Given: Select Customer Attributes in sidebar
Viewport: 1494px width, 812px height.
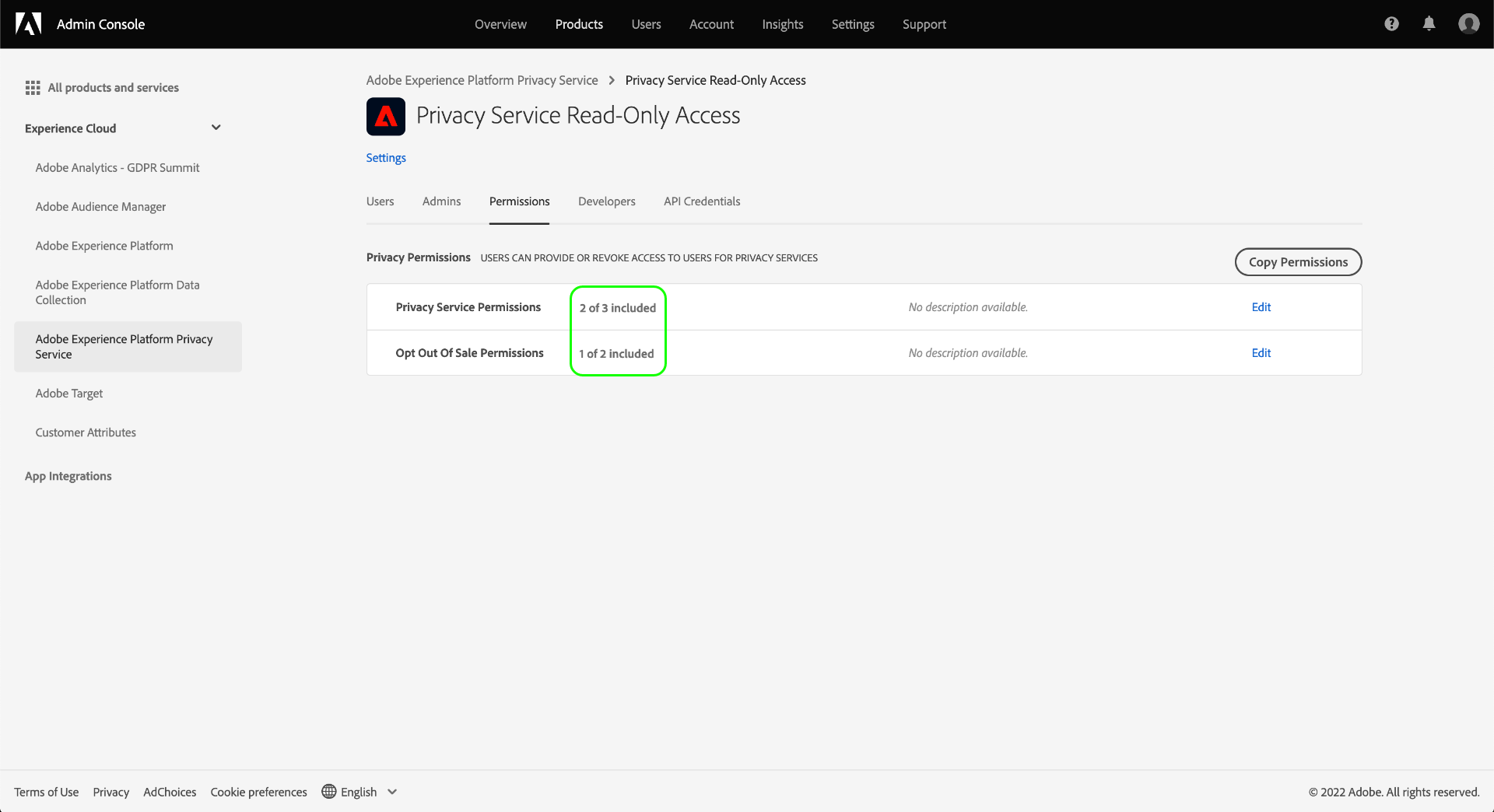Looking at the screenshot, I should [86, 432].
